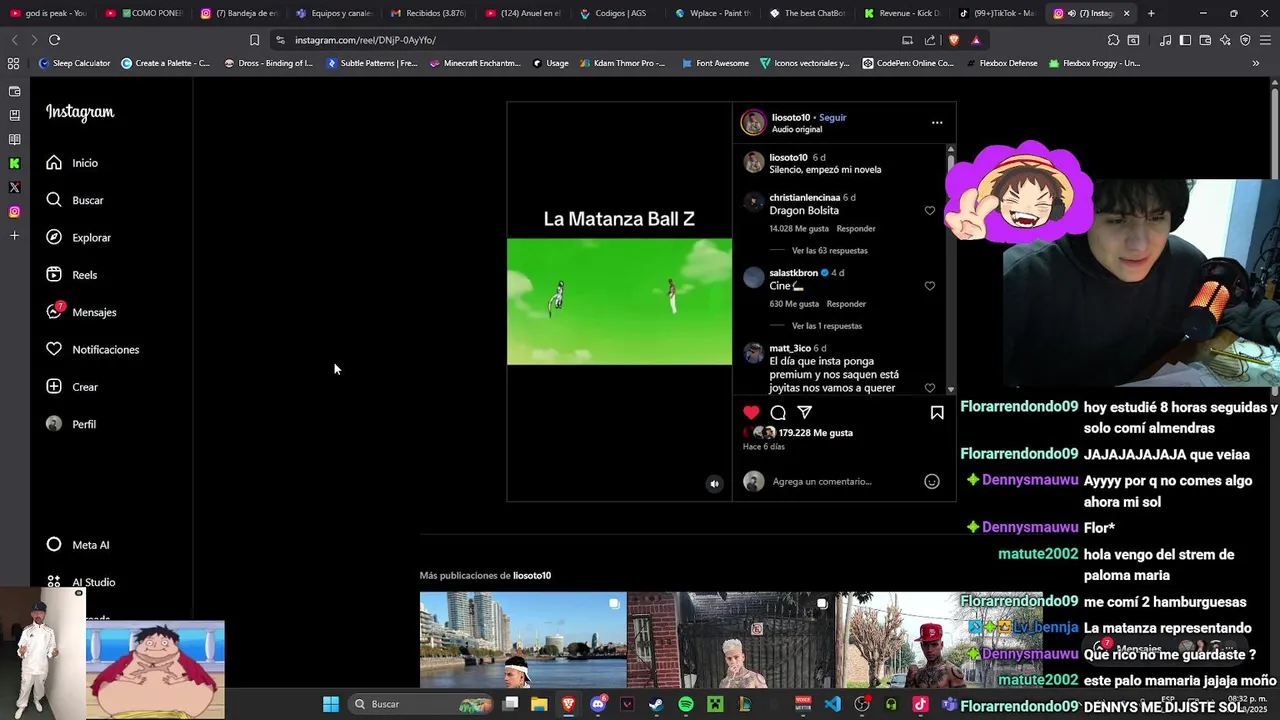Switch to god is peak YouTube tab
Screen dimensions: 1280x720
tap(48, 13)
